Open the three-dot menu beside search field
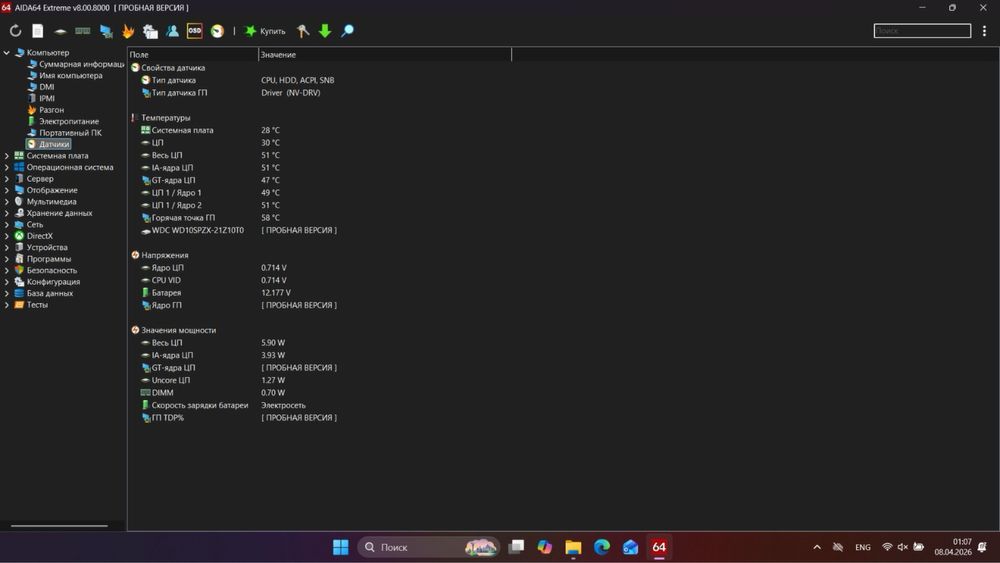 coord(984,31)
